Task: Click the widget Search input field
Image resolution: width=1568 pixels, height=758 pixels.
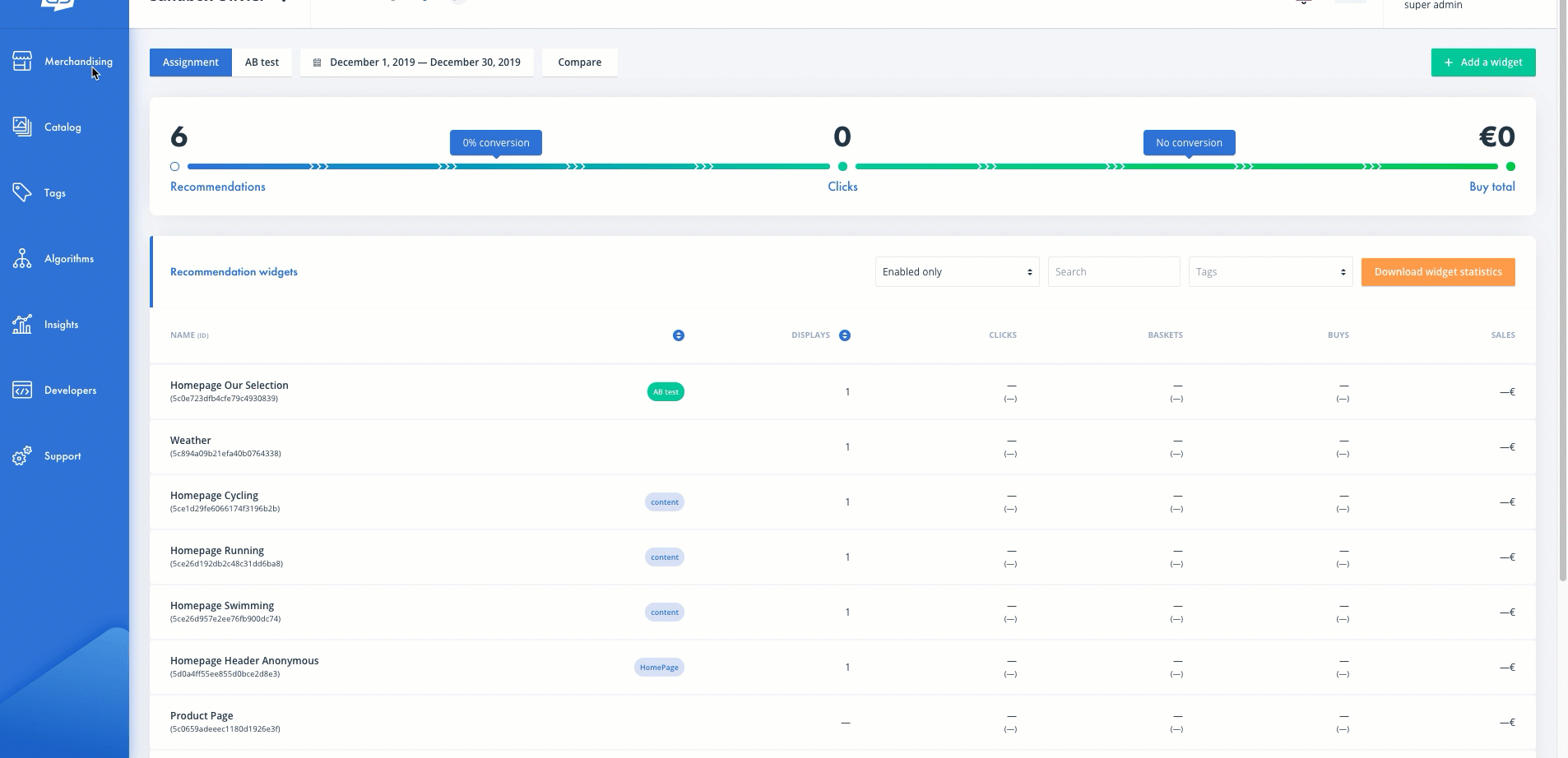Action: [1113, 271]
